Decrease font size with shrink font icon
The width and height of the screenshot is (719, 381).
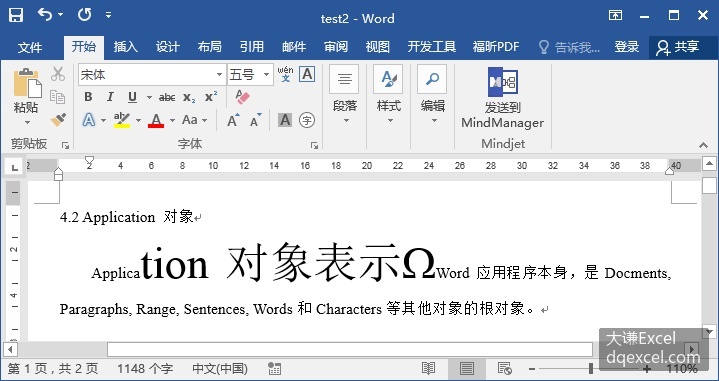[x=255, y=120]
